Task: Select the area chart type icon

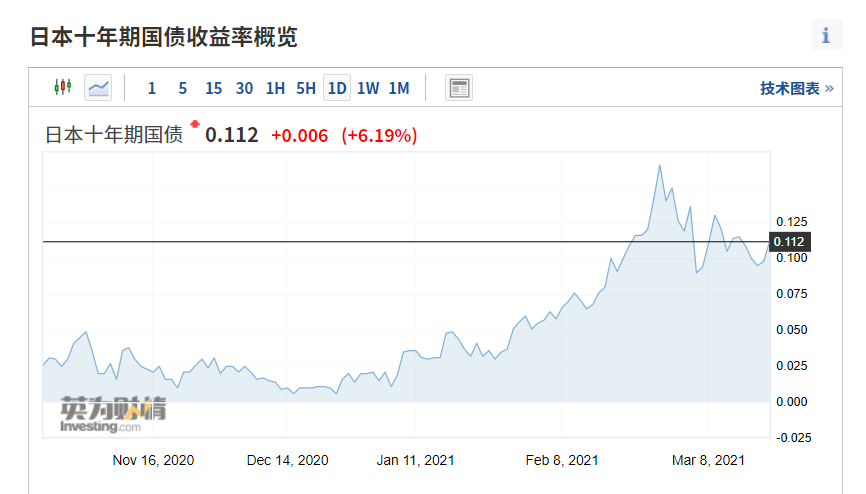Action: point(98,88)
